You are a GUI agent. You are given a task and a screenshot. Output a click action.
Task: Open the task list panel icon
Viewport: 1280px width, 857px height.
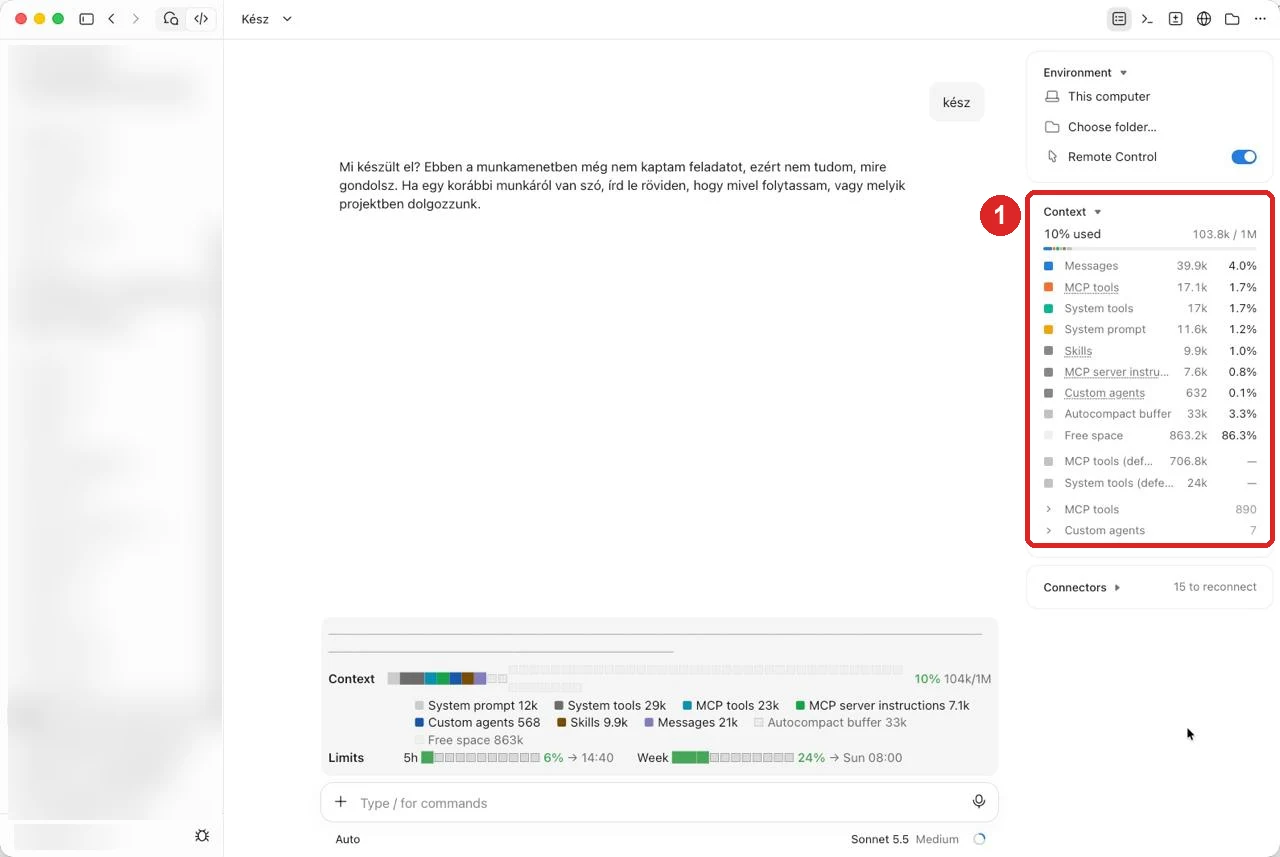click(x=1119, y=19)
